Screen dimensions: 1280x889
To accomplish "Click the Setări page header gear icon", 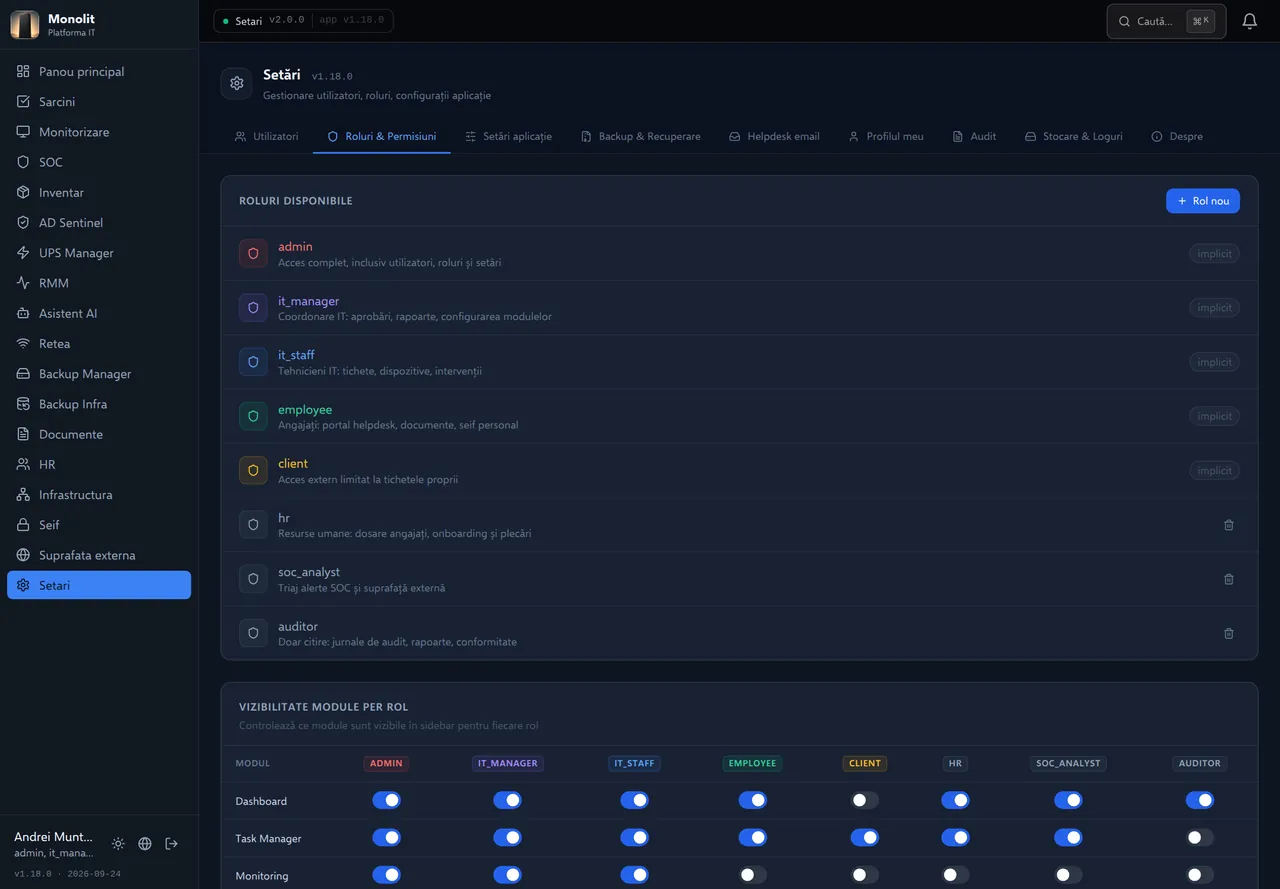I will [x=237, y=83].
